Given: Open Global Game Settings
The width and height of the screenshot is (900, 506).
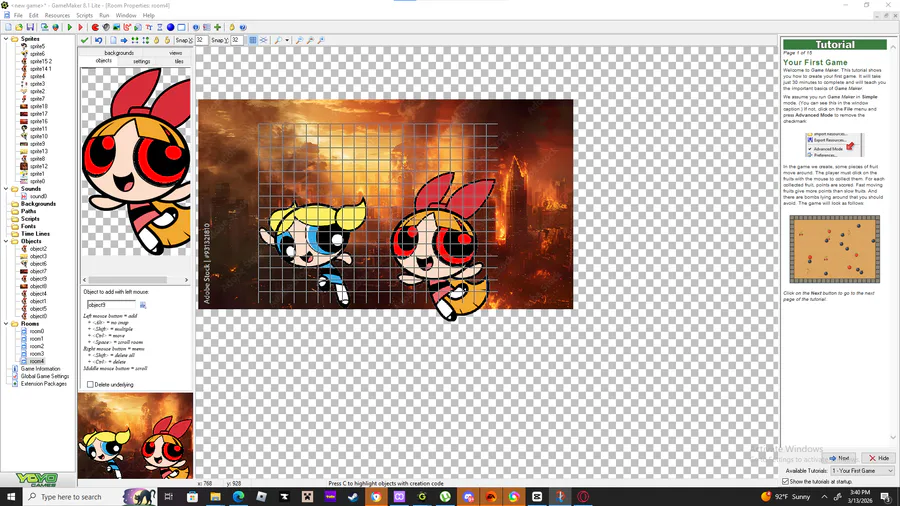Looking at the screenshot, I should coord(45,376).
